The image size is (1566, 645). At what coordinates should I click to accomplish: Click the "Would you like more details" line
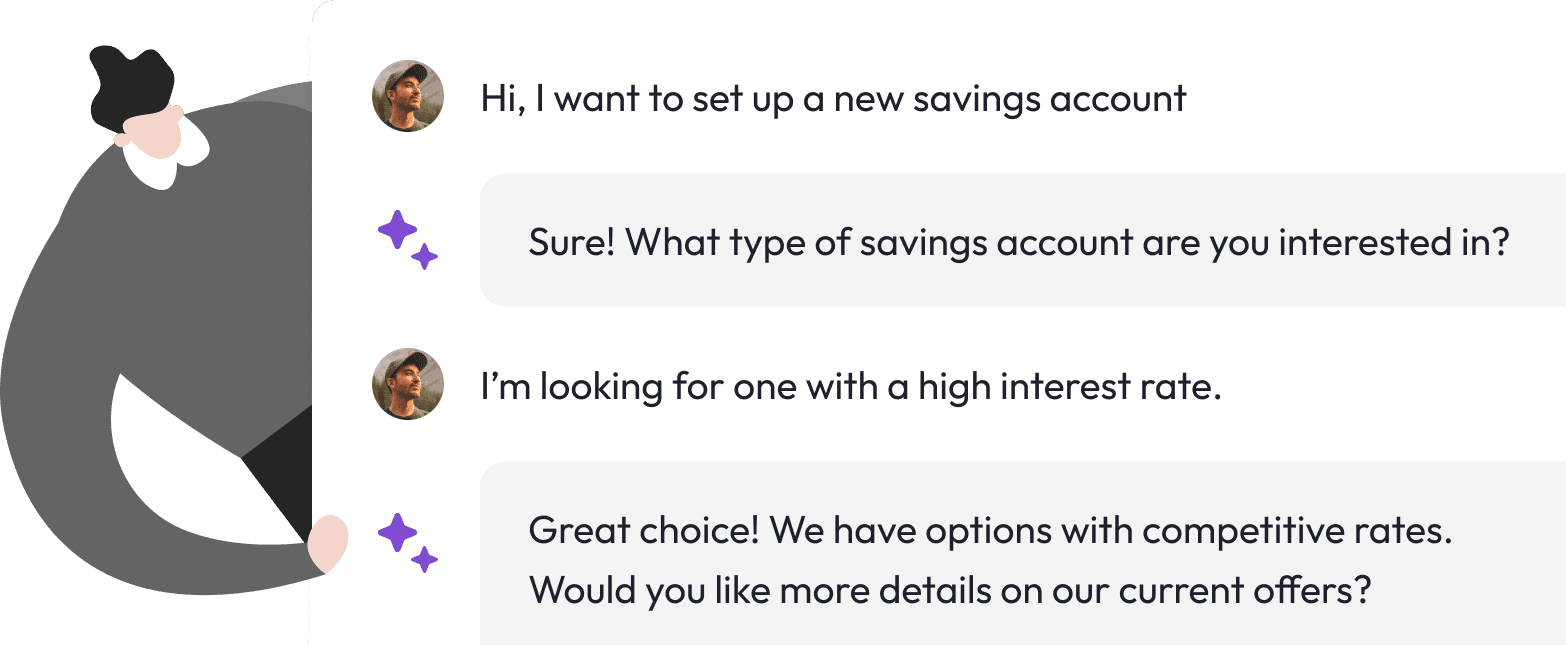click(x=949, y=590)
